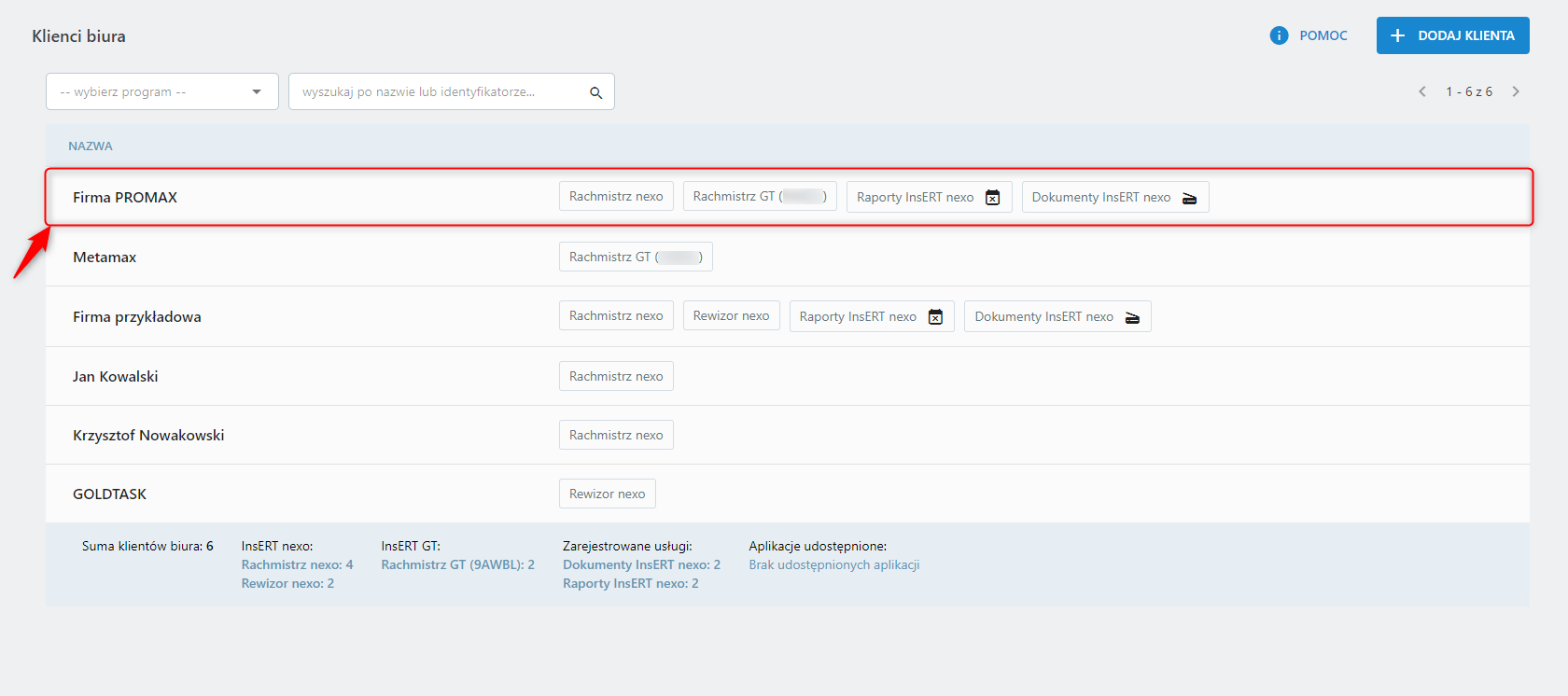Click the 'InsERT GT:' summary label
1568x696 pixels.
tap(411, 546)
